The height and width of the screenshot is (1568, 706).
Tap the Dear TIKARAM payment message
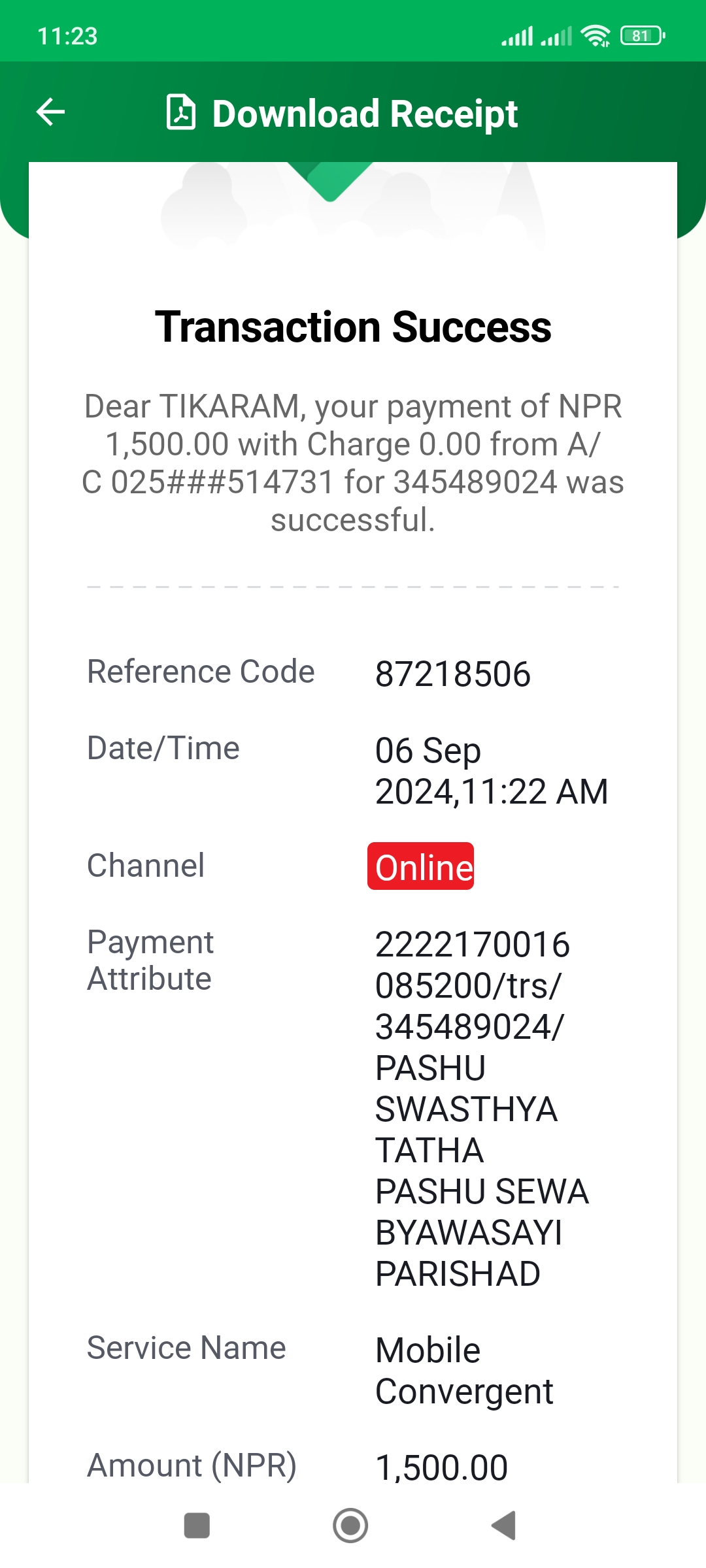point(353,463)
